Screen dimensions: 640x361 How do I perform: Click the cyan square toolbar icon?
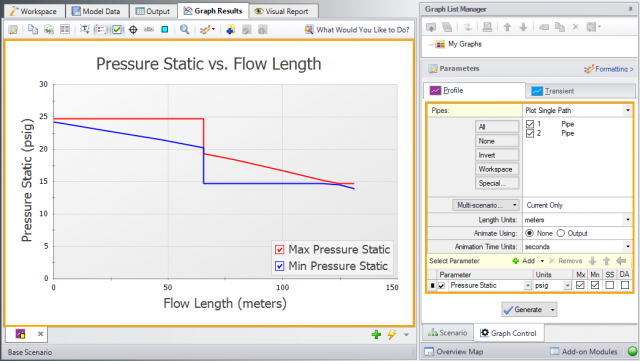click(x=164, y=29)
